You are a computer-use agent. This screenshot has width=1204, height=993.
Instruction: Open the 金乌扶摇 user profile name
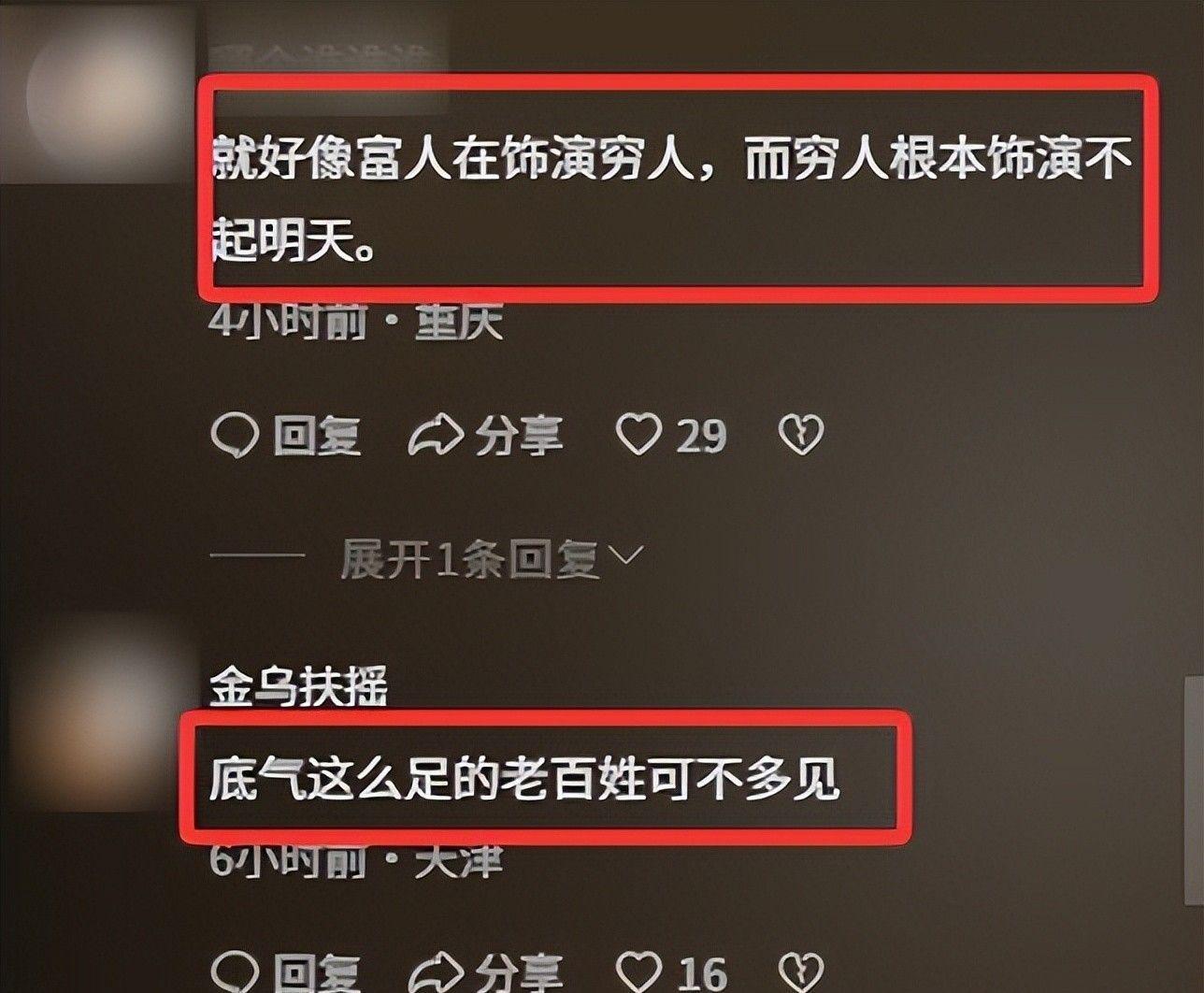[298, 687]
